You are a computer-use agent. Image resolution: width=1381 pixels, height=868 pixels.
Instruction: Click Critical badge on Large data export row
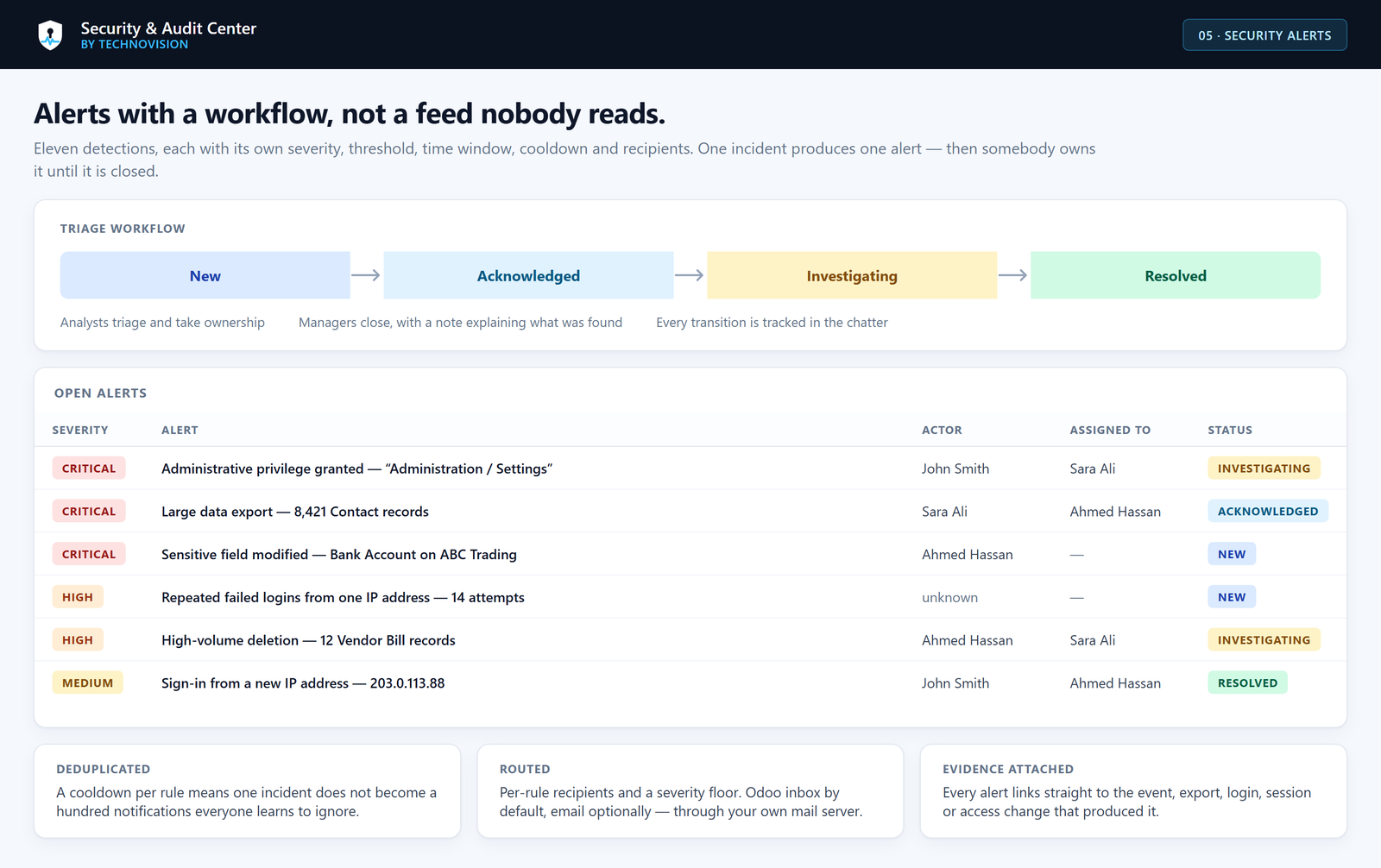89,512
